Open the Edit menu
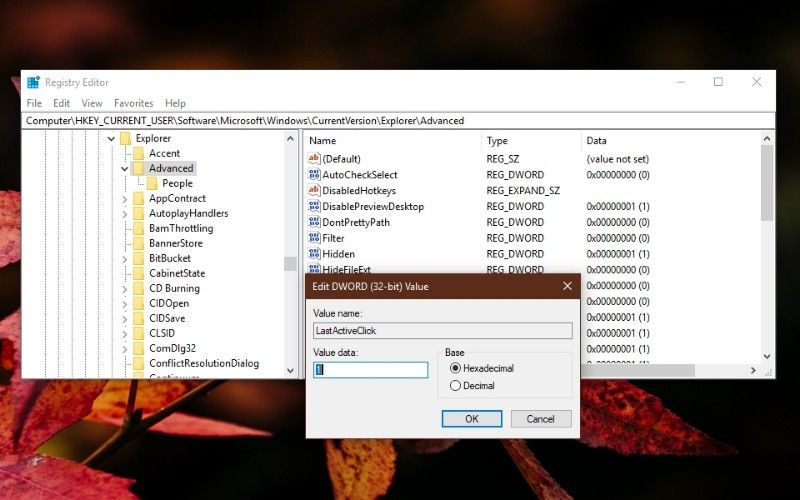This screenshot has height=500, width=800. (x=62, y=103)
